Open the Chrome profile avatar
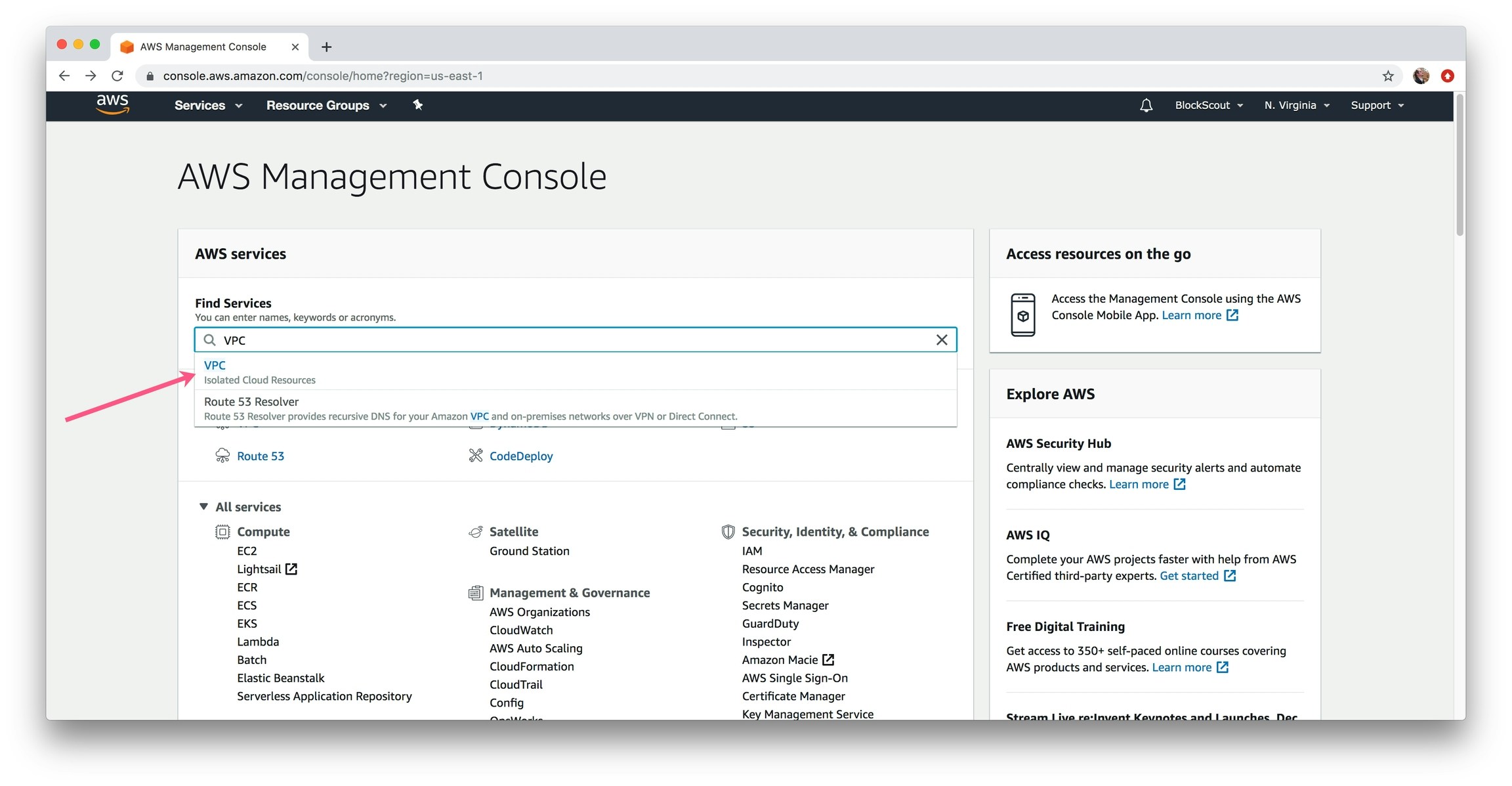Viewport: 1512px width, 786px height. click(x=1421, y=76)
